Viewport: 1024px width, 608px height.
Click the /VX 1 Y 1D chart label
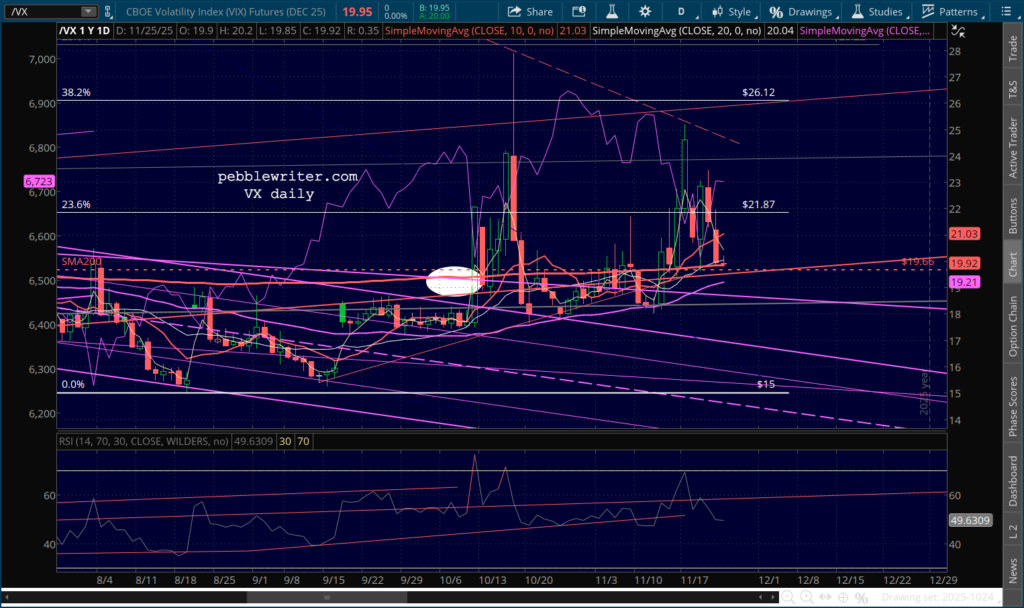[x=85, y=31]
